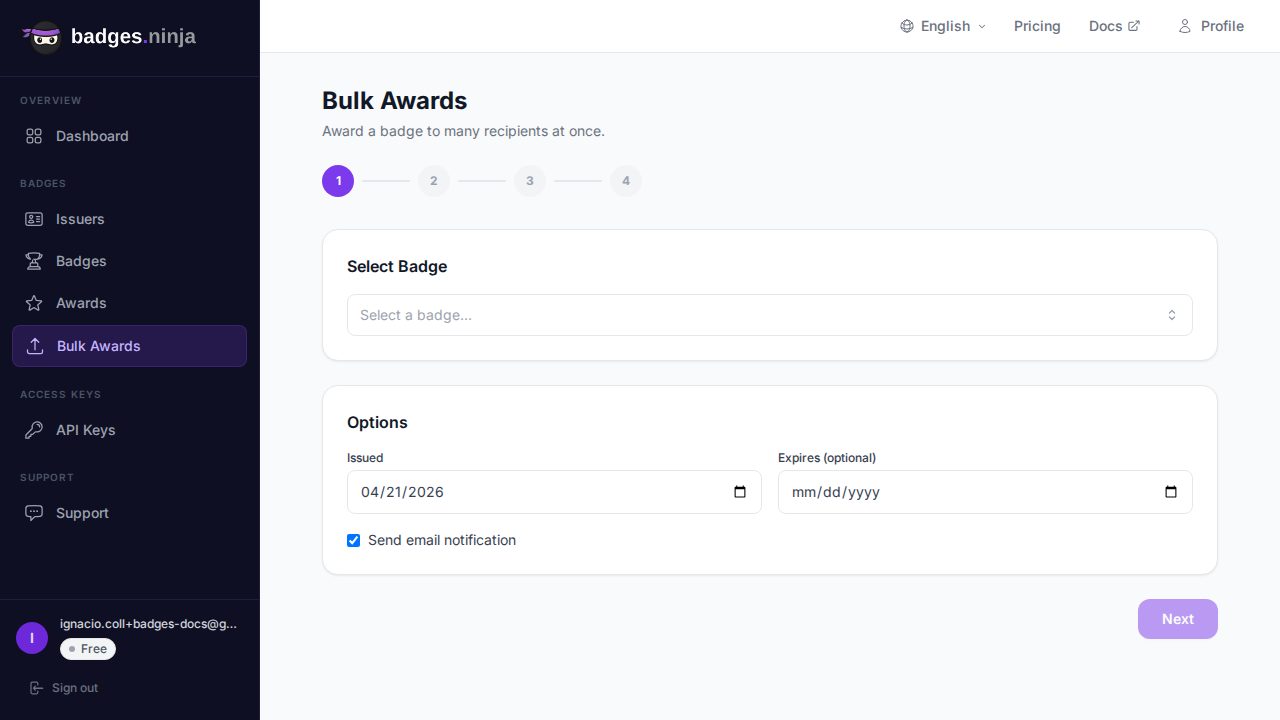Click the Bulk Awards upload icon
This screenshot has width=1280, height=720.
34,346
